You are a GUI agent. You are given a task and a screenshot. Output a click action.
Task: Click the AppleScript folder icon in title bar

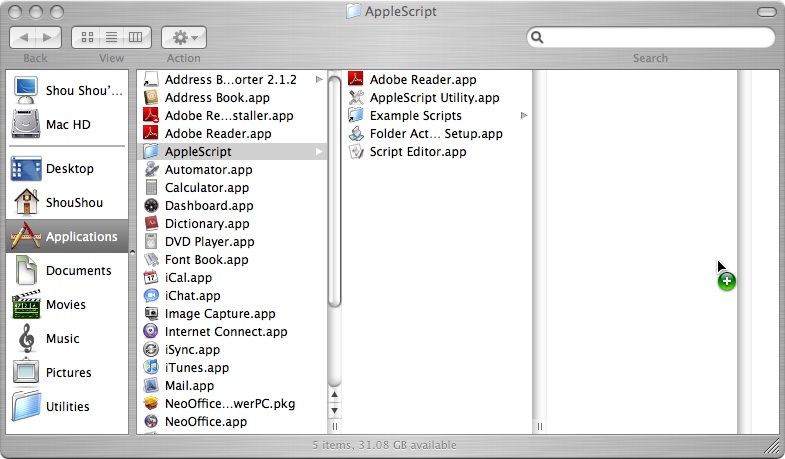(x=353, y=11)
